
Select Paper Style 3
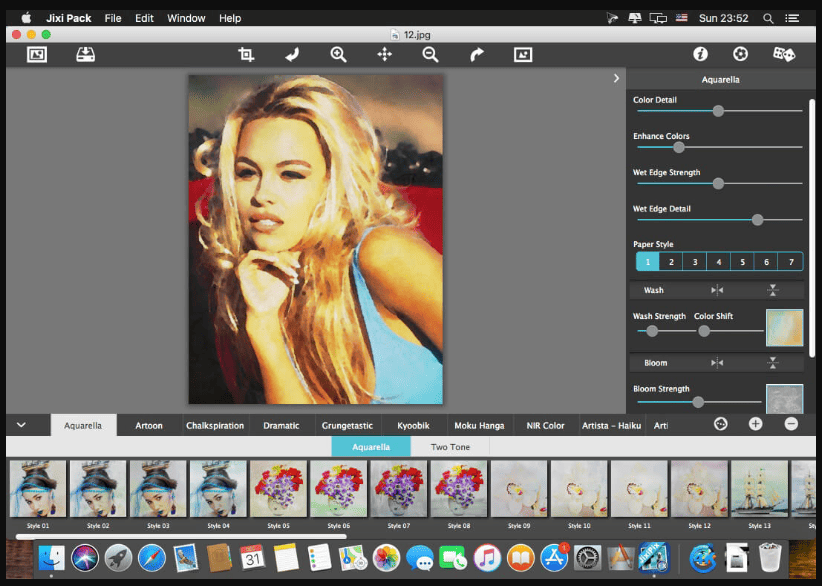coord(695,262)
